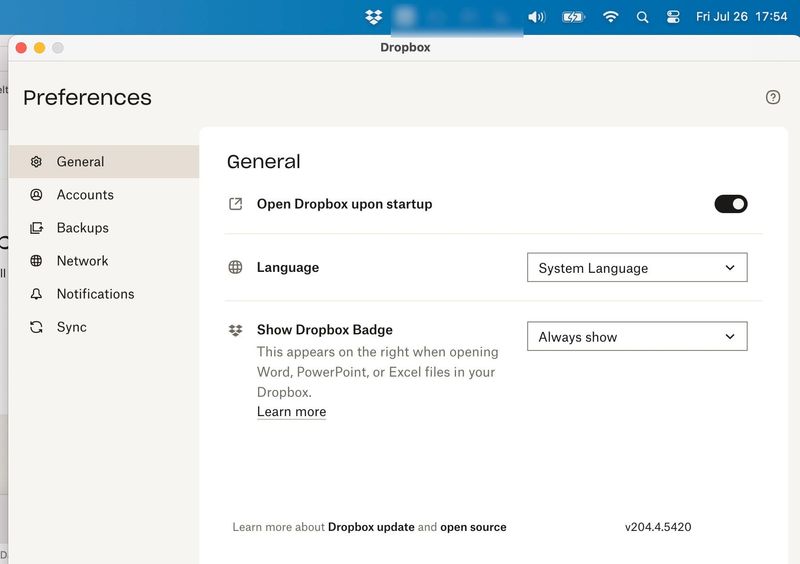The width and height of the screenshot is (800, 564).
Task: Click the Notifications bell icon
Action: (x=37, y=294)
